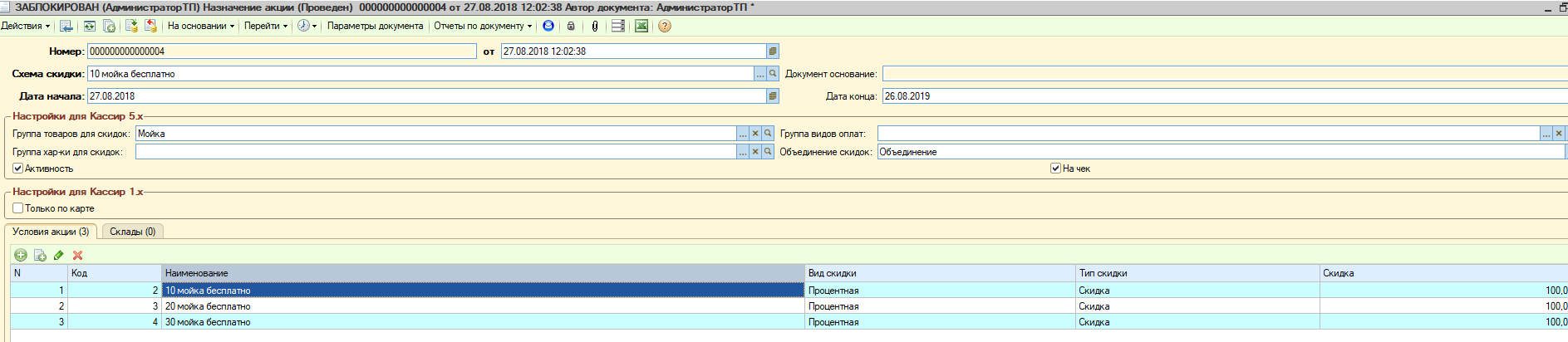Viewport: 1568px width, 342px height.
Task: Open the Перейти menu
Action: 265,26
